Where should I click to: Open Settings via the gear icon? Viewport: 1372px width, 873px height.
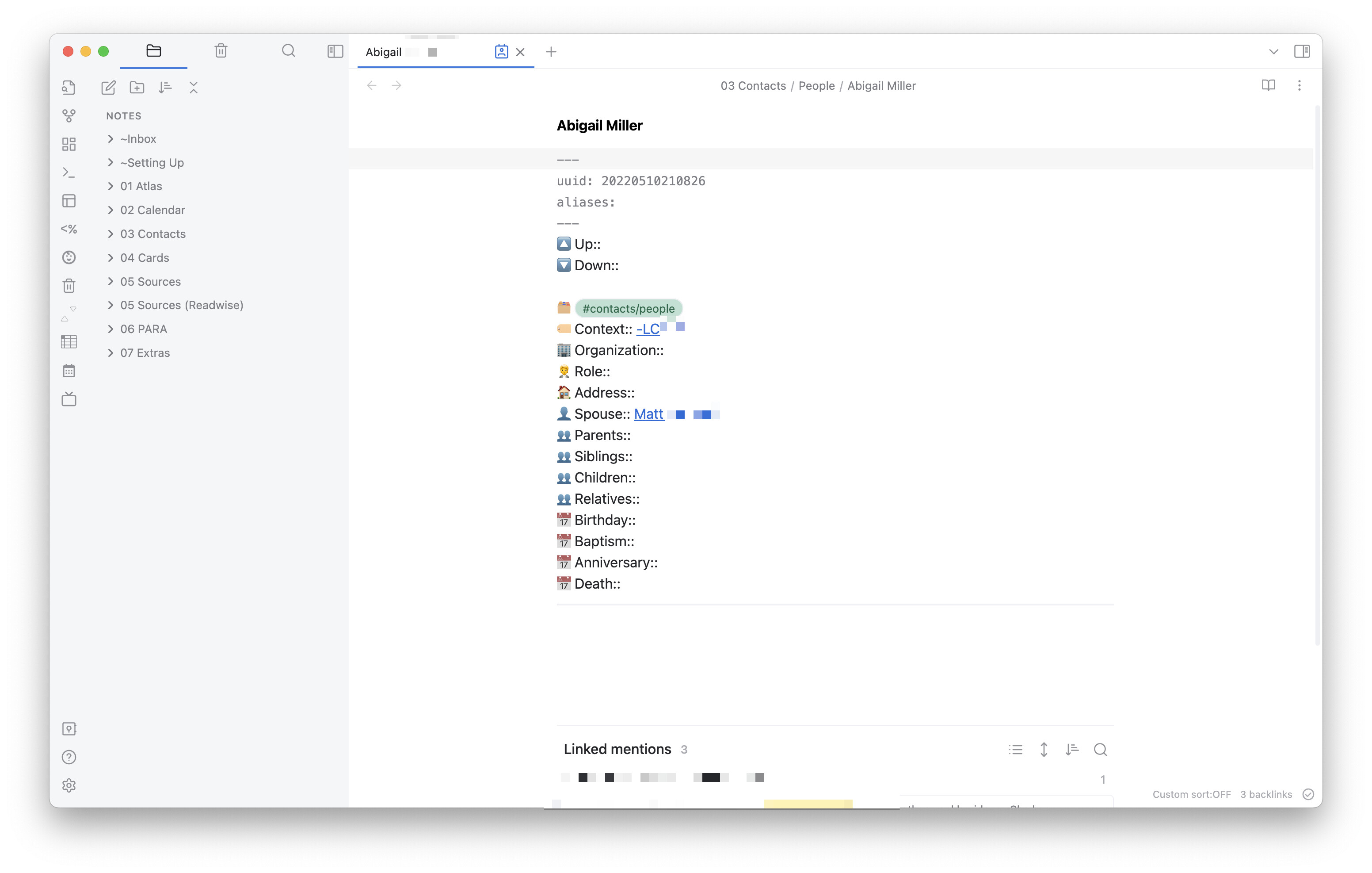(69, 785)
